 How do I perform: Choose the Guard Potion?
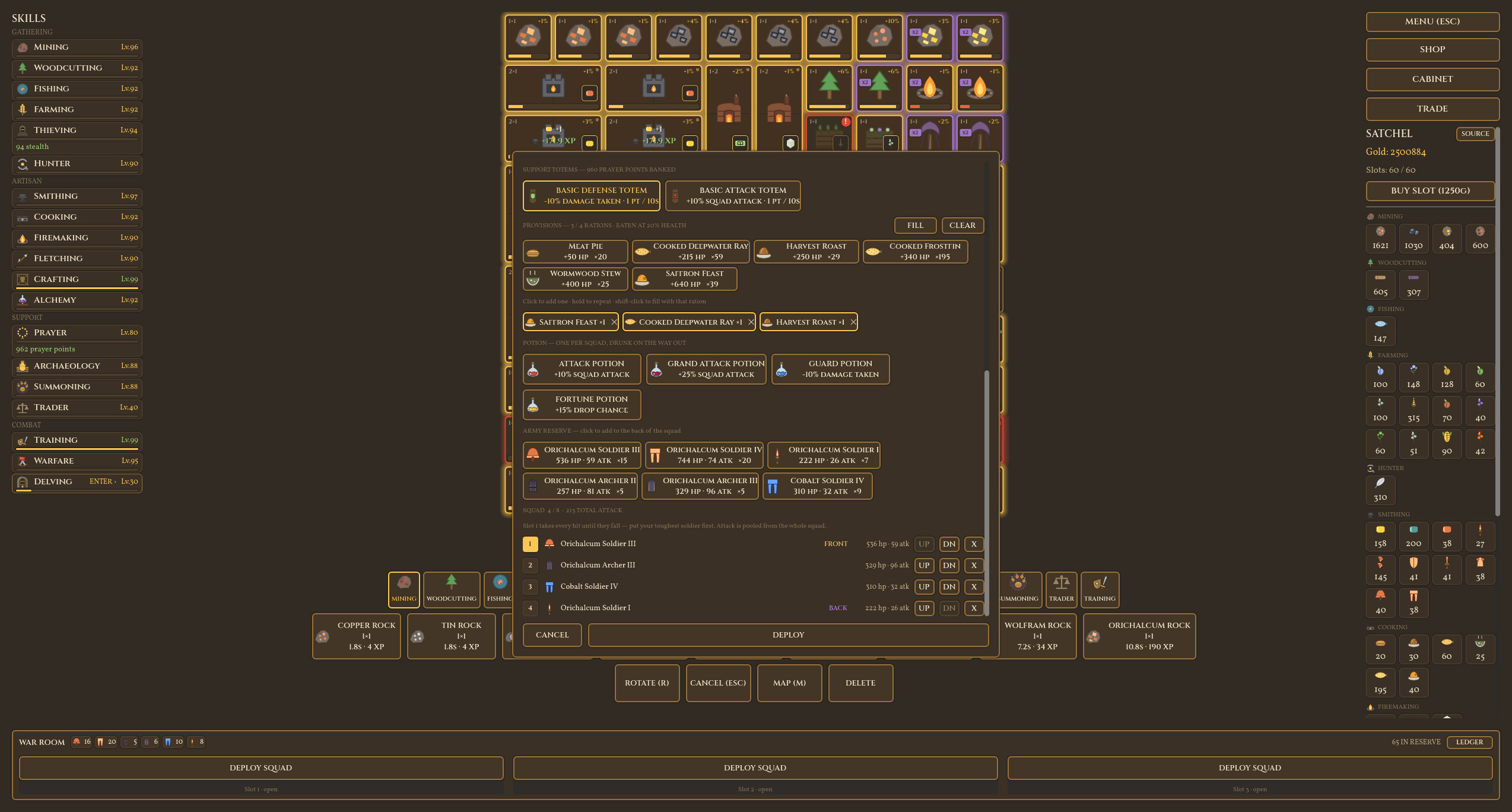click(x=830, y=369)
